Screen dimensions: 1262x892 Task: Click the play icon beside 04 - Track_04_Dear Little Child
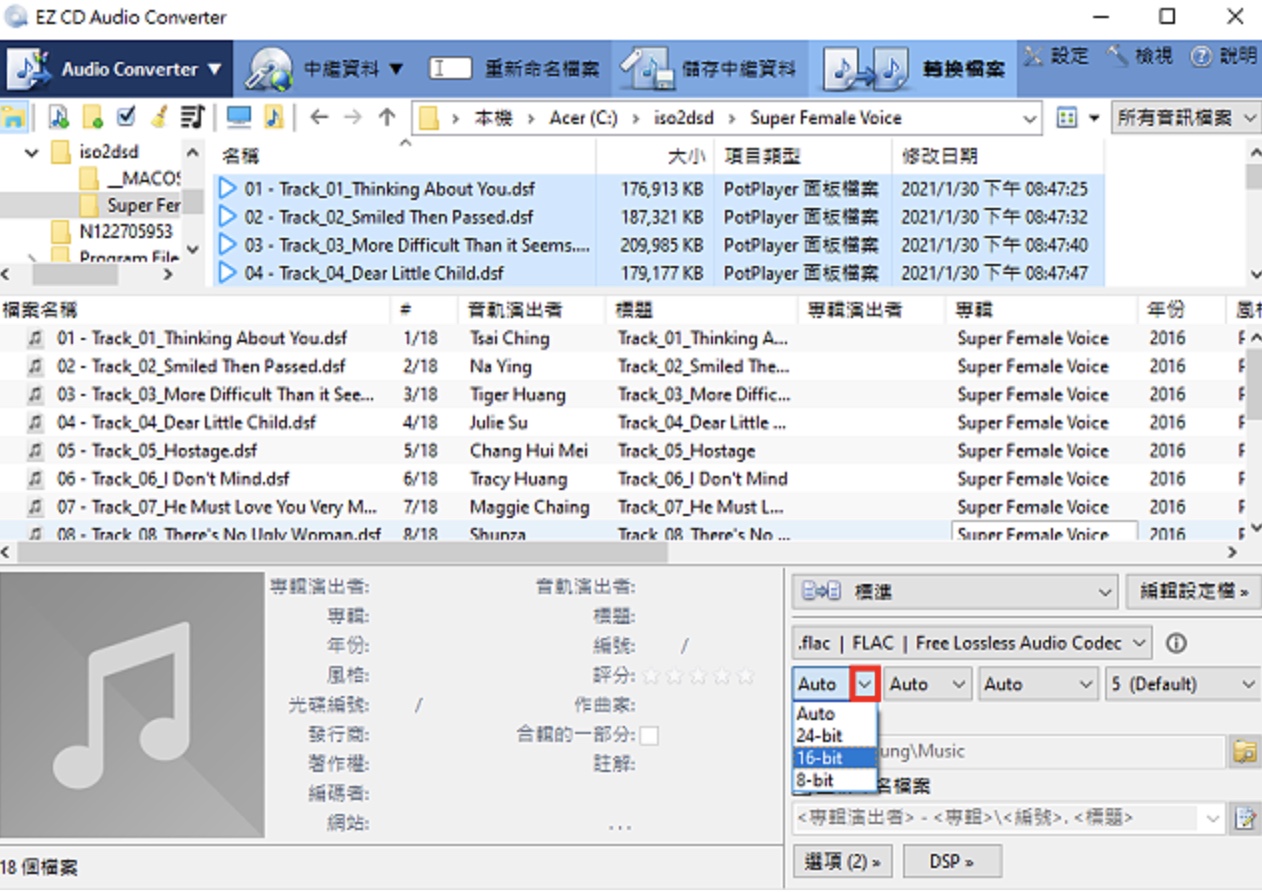pyautogui.click(x=227, y=273)
